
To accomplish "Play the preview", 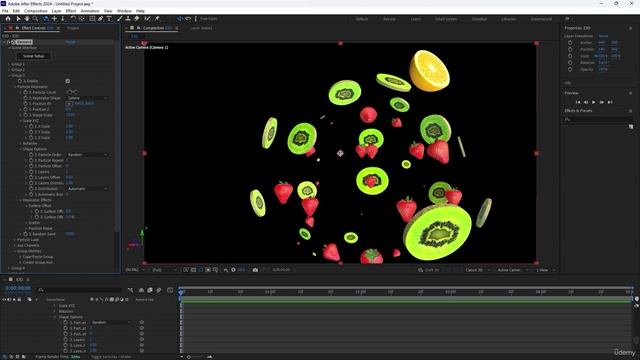I will point(594,102).
